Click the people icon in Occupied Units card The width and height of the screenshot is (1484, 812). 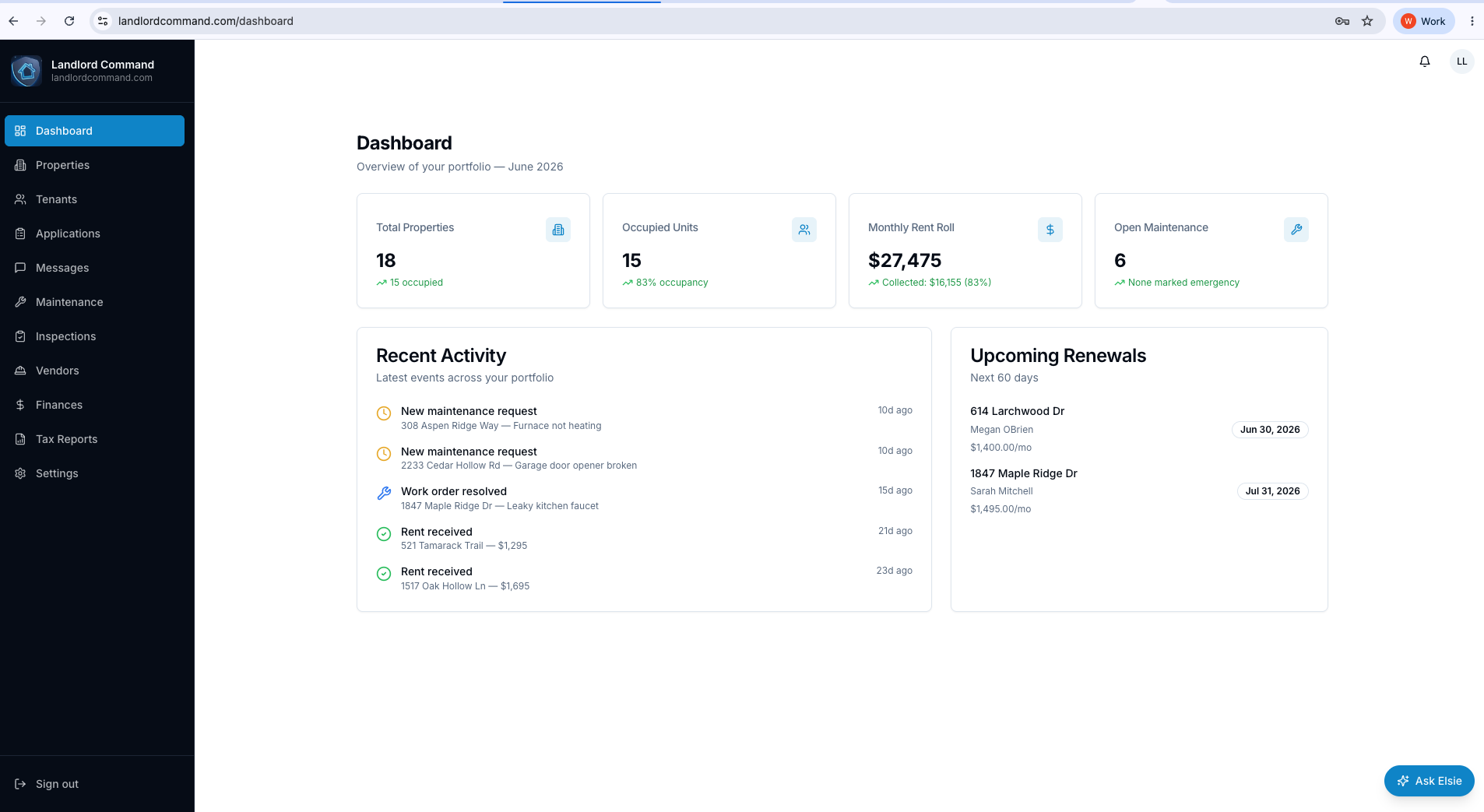804,230
